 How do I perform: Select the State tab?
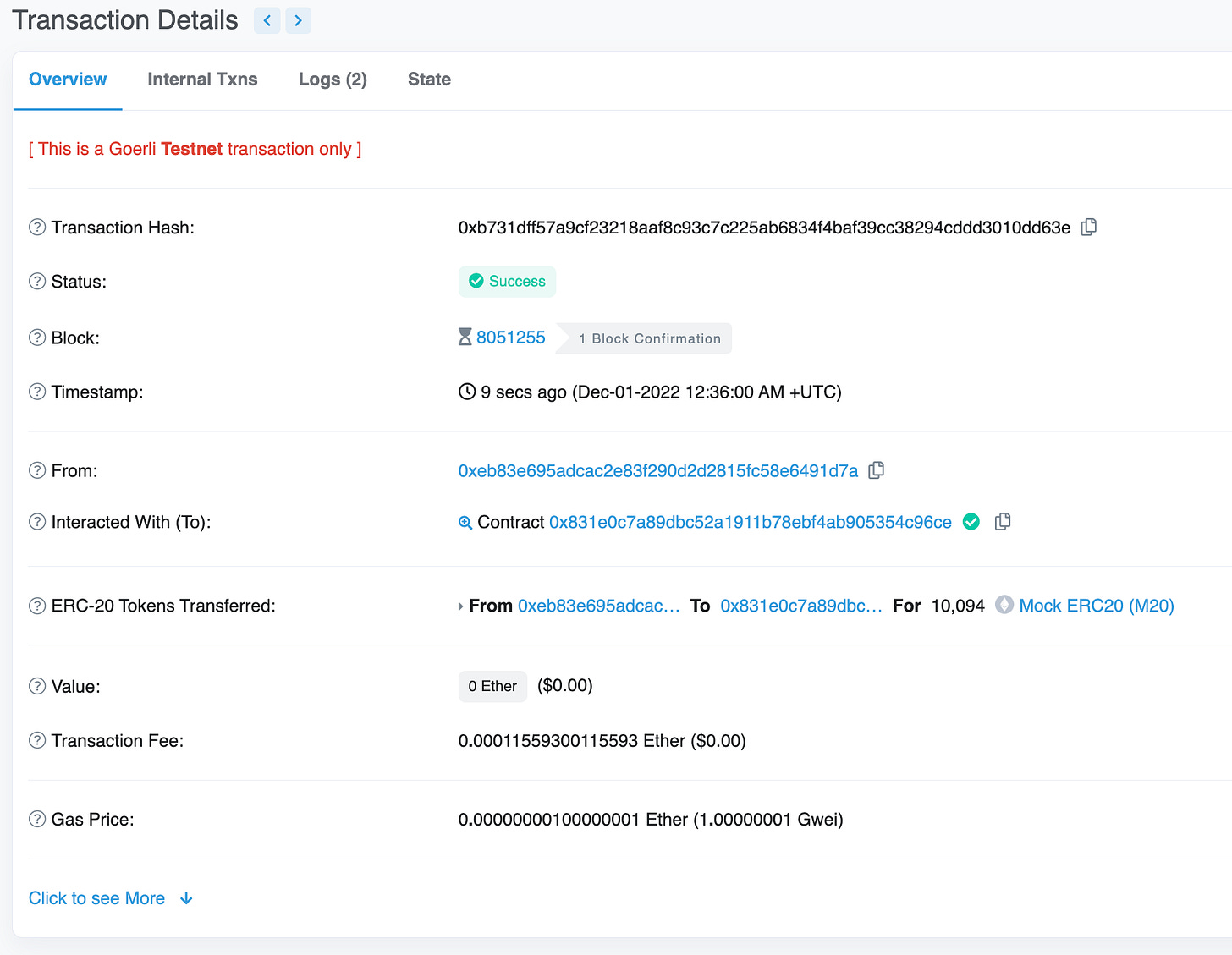429,79
